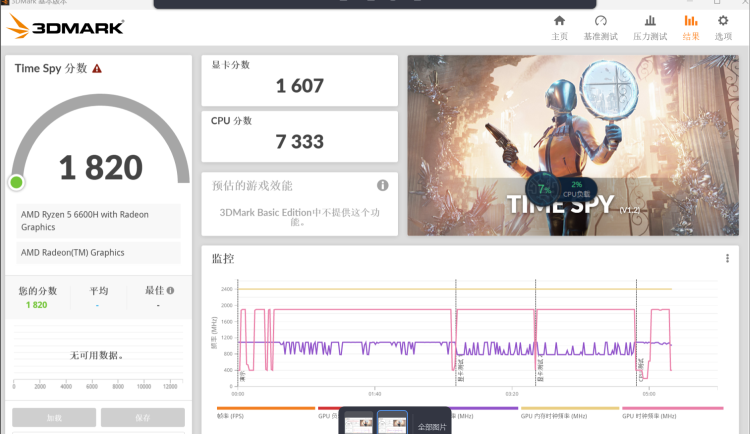
Task: Click the Time Spy 分数 heading
Action: (51, 68)
